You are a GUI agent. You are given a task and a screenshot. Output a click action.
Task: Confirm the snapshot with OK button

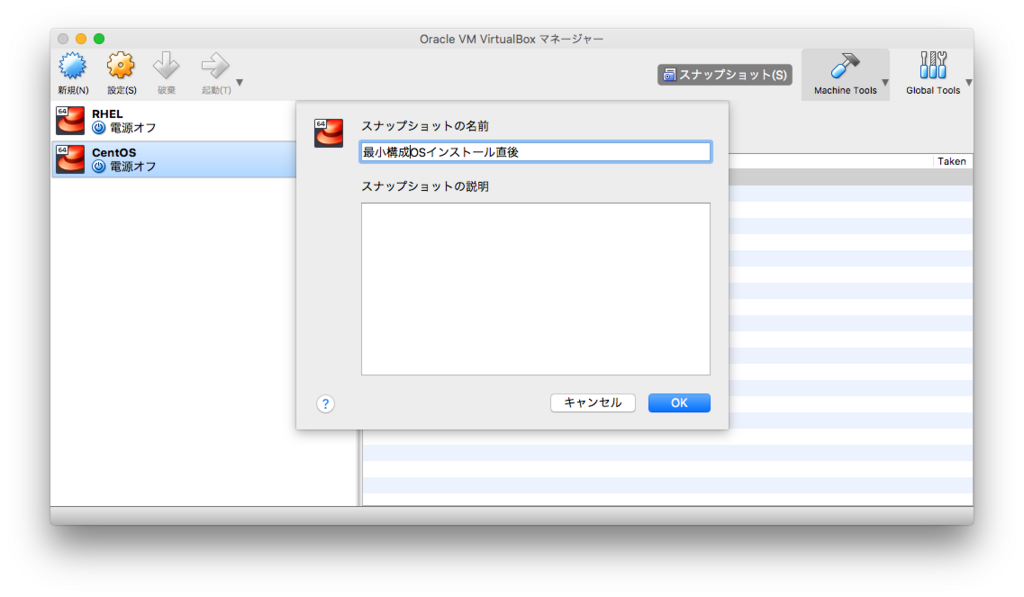point(679,402)
